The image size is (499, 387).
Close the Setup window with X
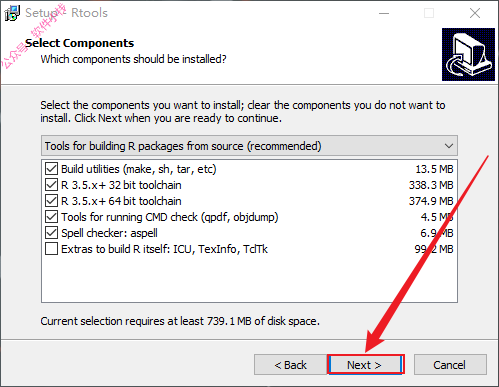[x=475, y=13]
